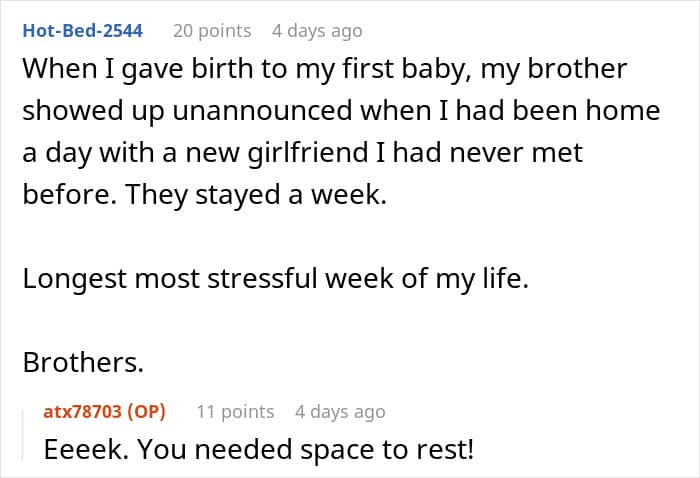Click the word "unannounced" in the comment
Viewport: 700px width, 478px height.
point(262,111)
